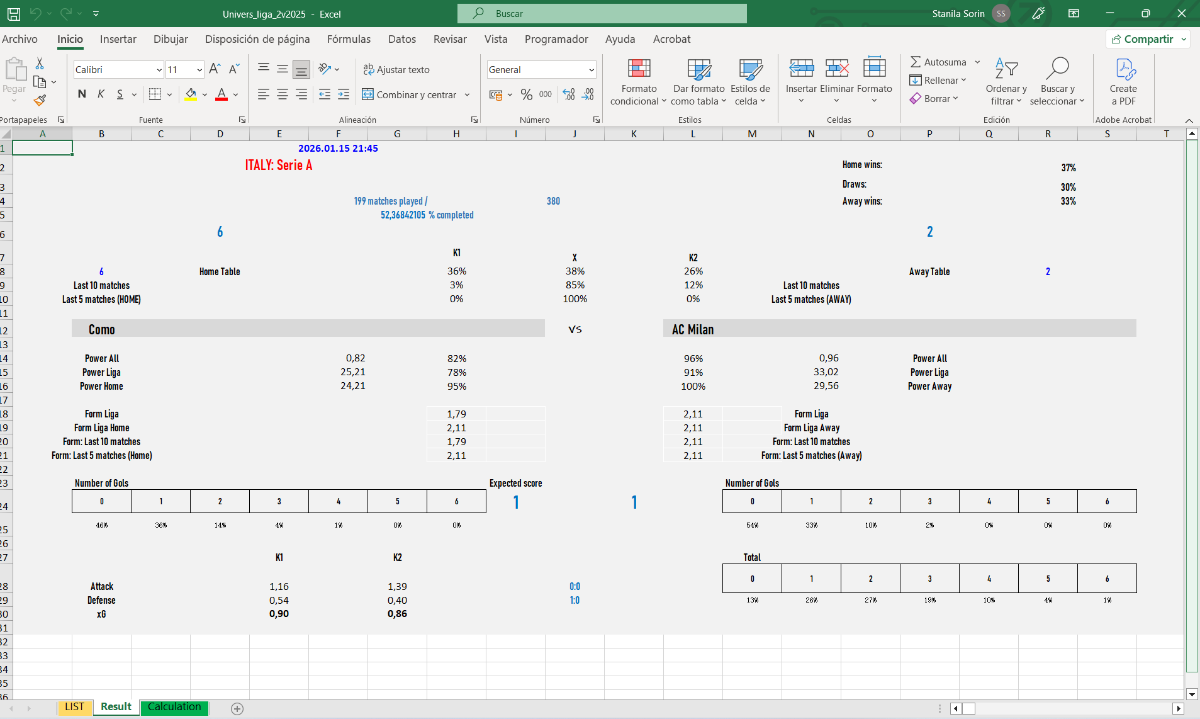The image size is (1200, 719).
Task: Toggle italic K formatting
Action: point(101,94)
